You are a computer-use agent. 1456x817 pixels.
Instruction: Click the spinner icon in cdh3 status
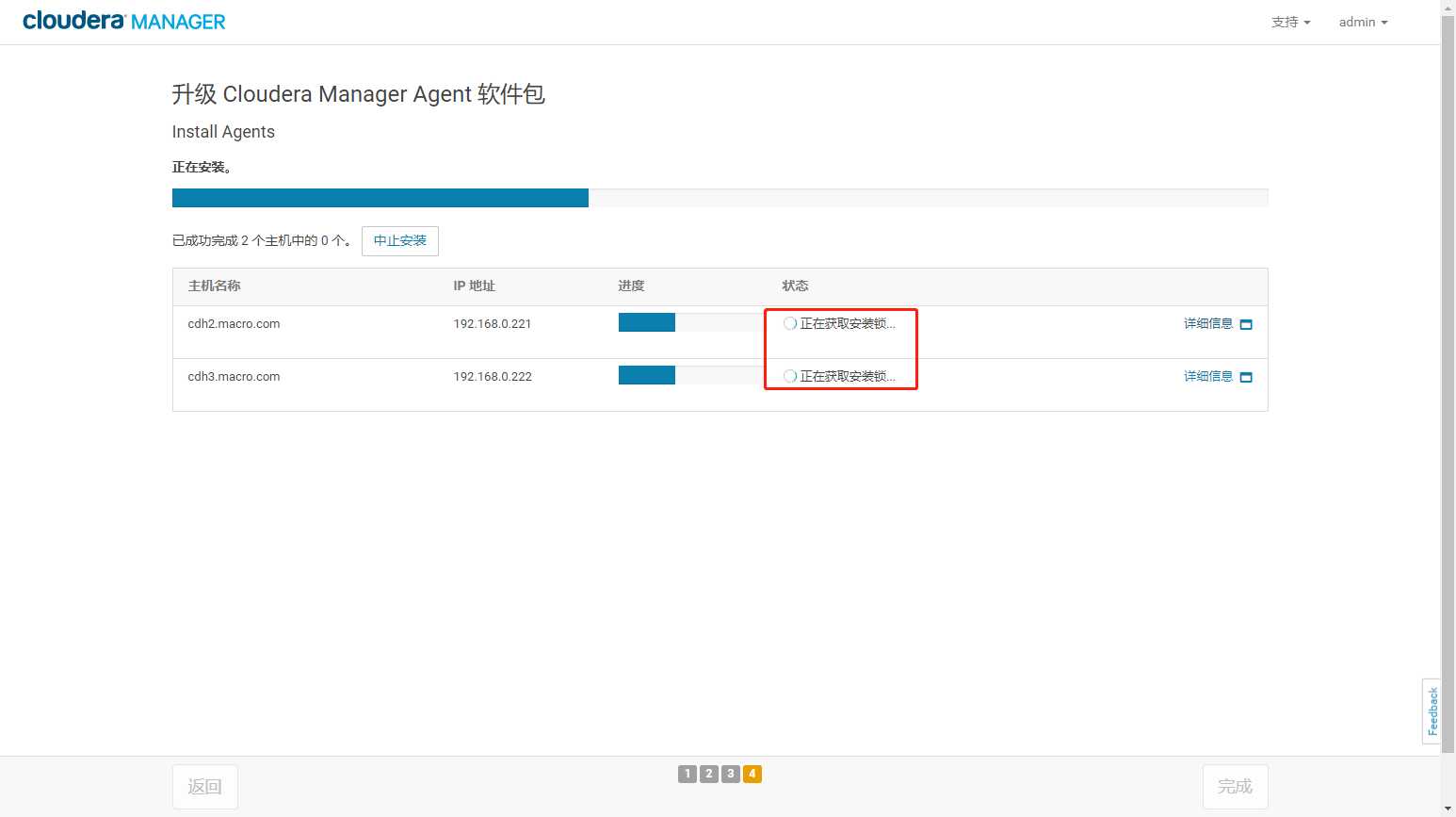(790, 376)
